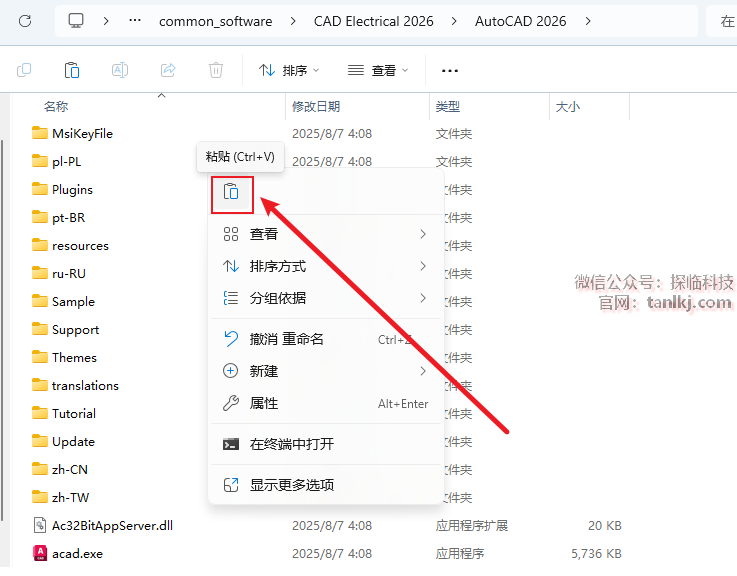Click common_software in the path bar

(214, 21)
